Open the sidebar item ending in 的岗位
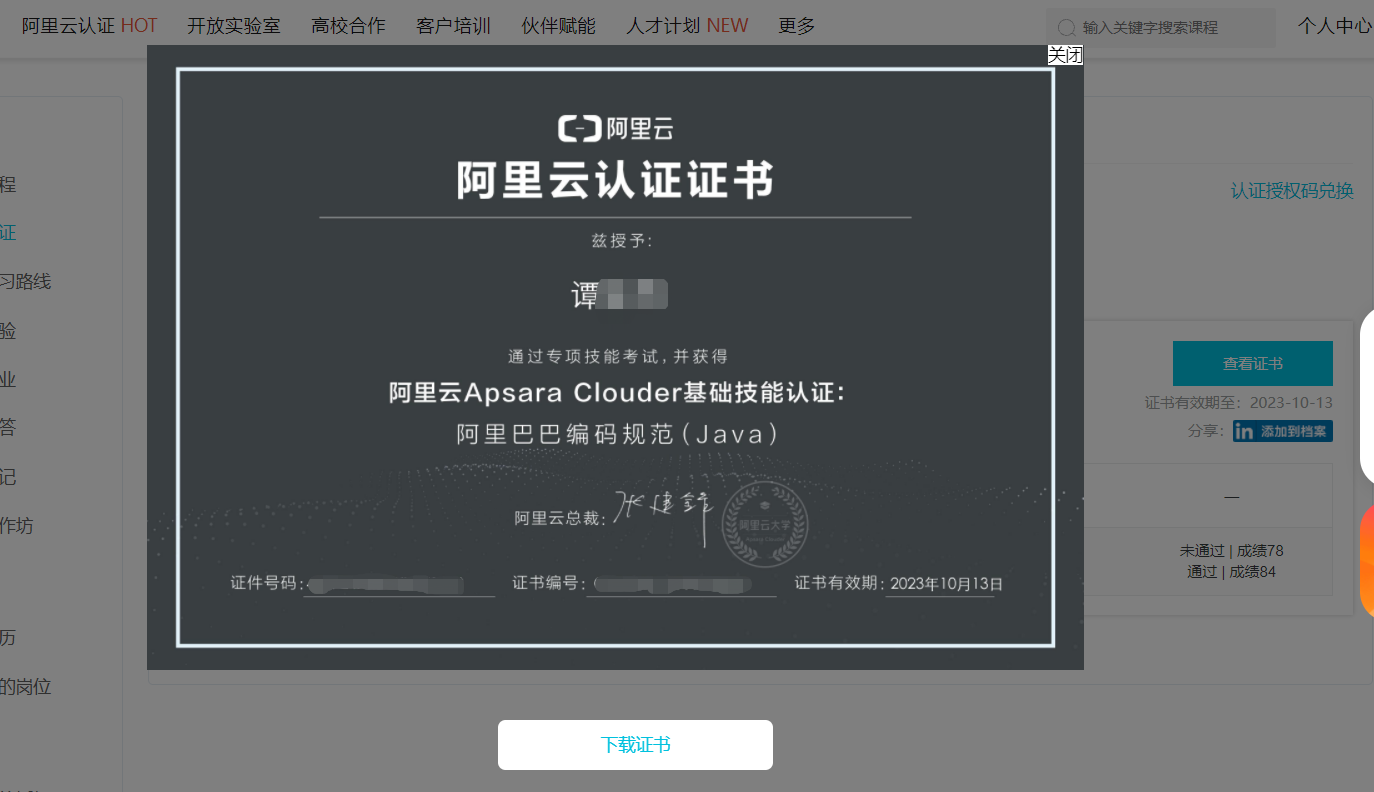 pos(25,687)
